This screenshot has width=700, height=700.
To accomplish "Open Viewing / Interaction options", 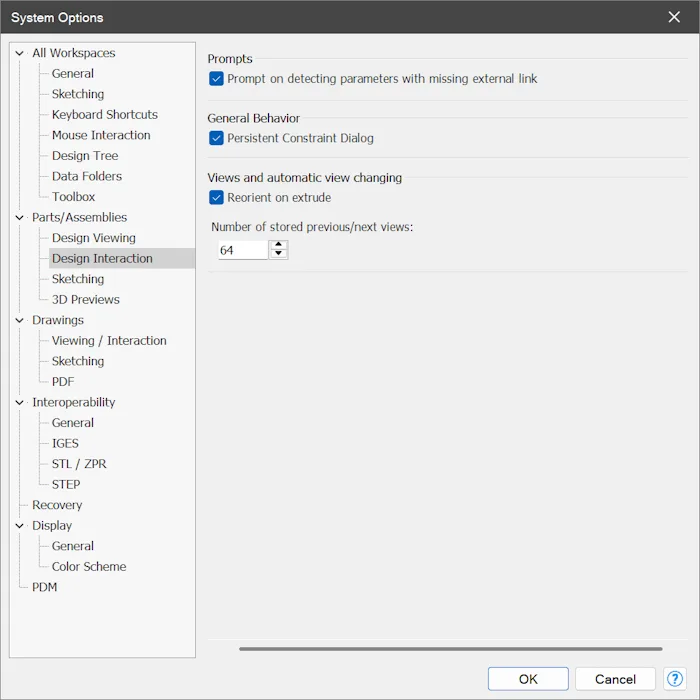I will point(109,340).
